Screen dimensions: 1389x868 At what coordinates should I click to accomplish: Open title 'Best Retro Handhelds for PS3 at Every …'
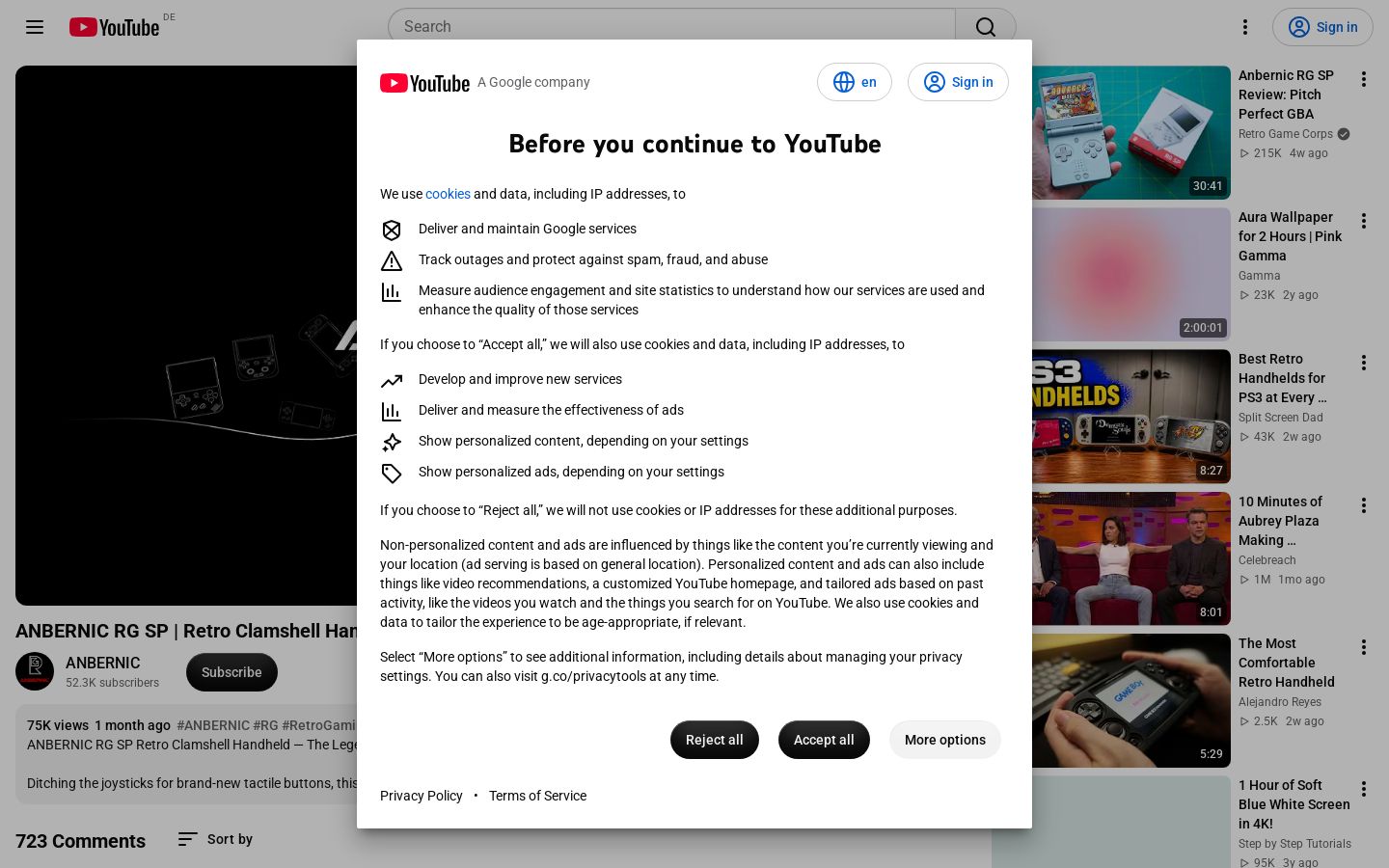click(1283, 378)
